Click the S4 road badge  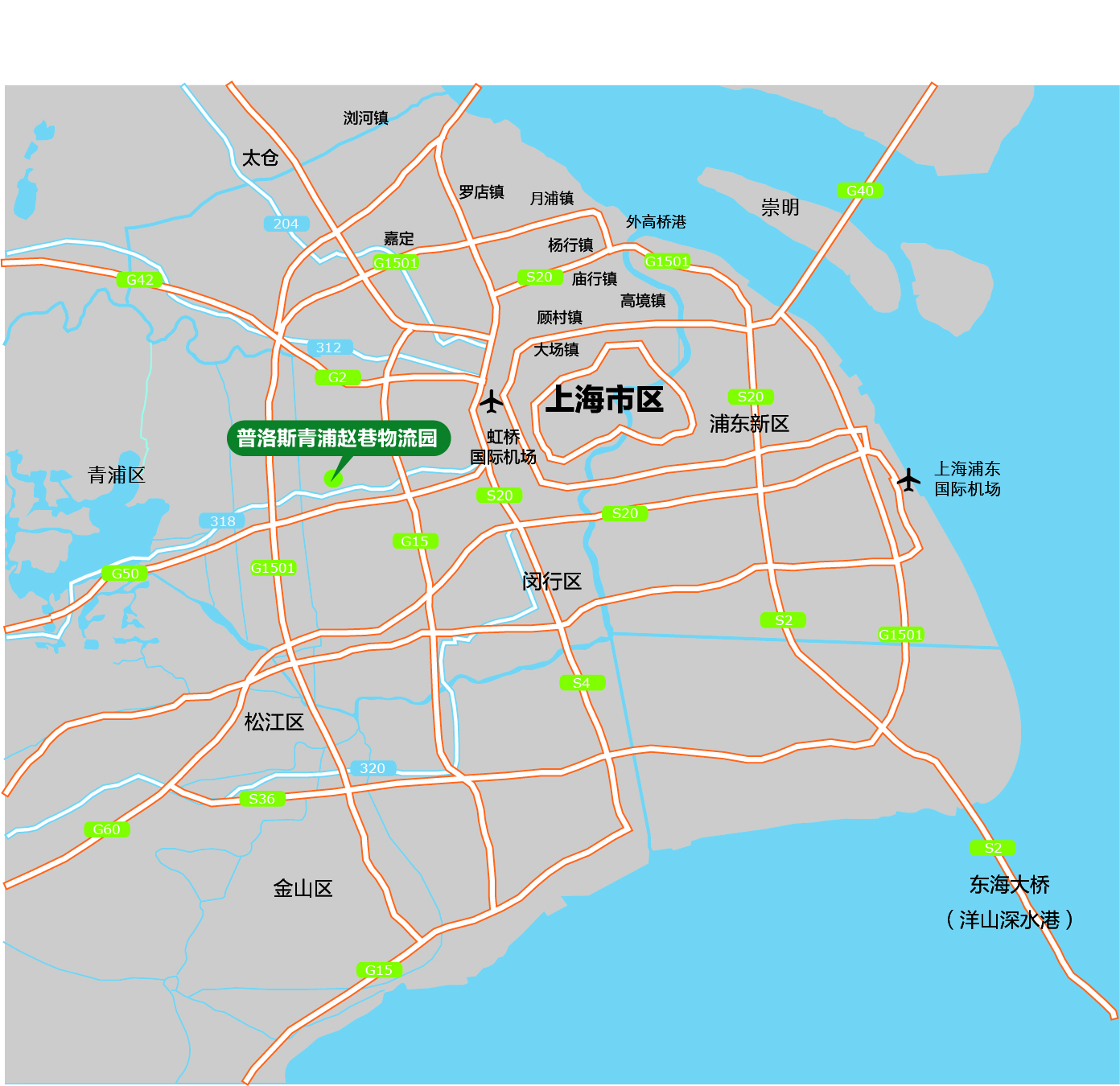[x=582, y=683]
